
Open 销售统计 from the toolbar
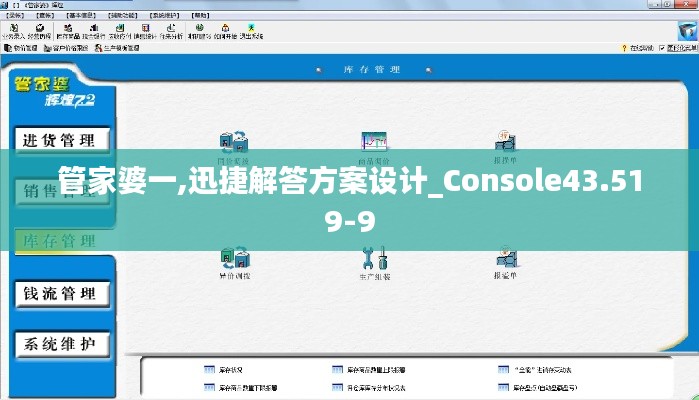point(146,31)
